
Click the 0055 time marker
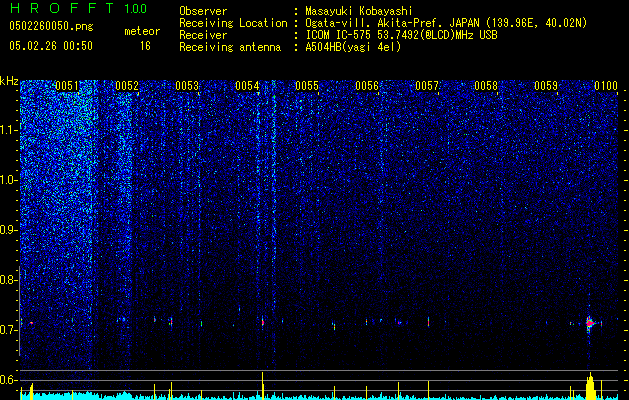coord(307,86)
